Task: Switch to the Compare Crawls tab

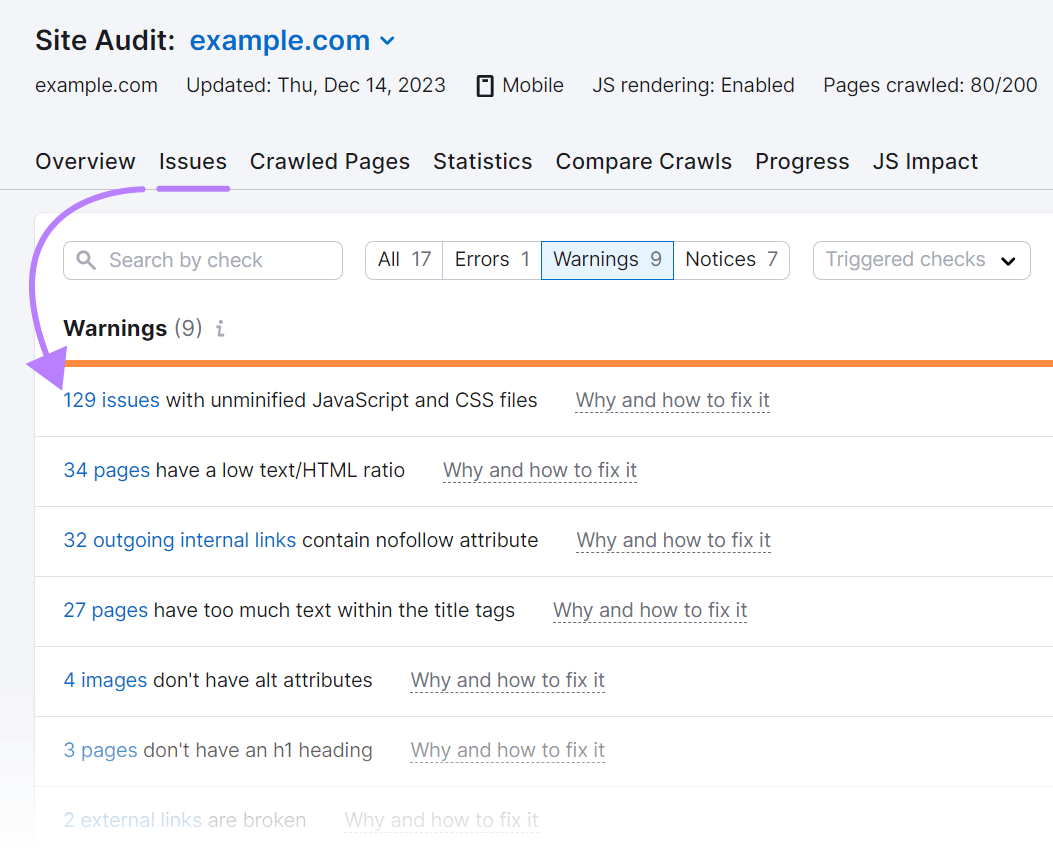Action: coord(643,161)
